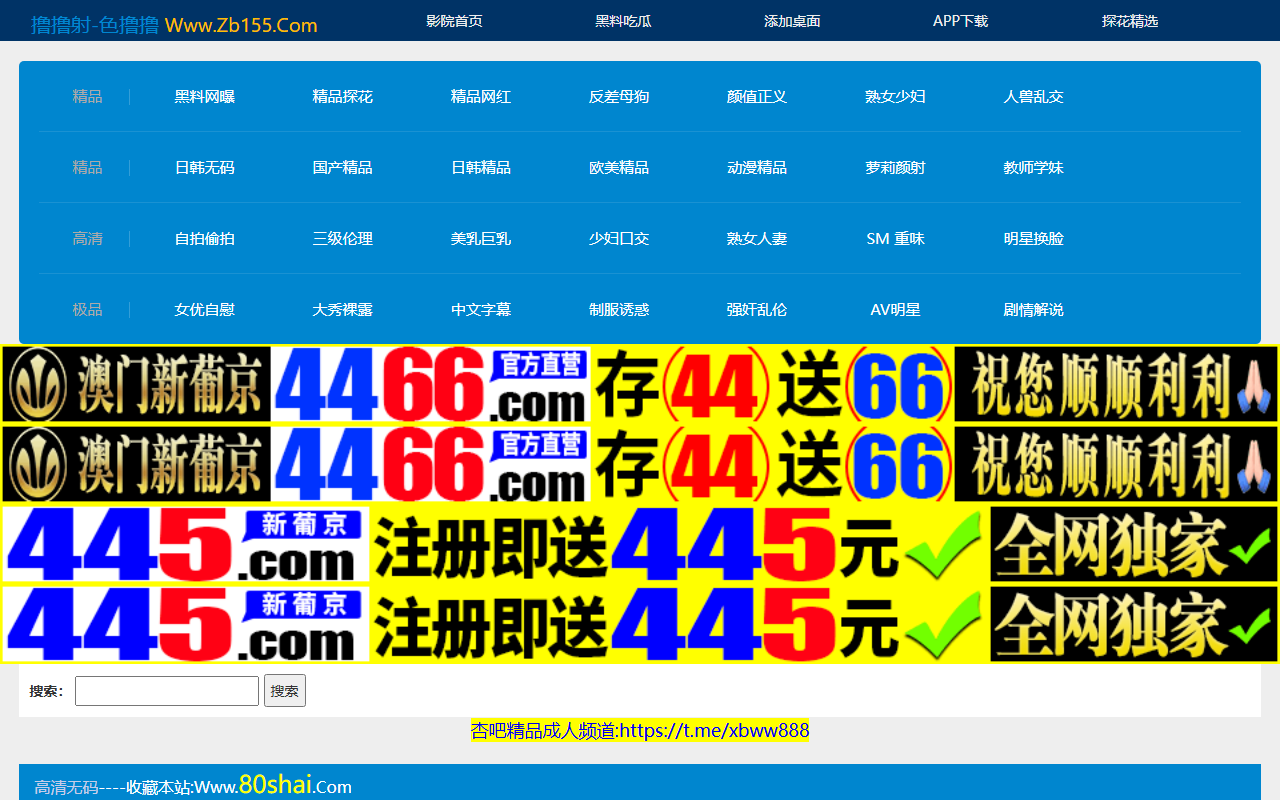This screenshot has height=800, width=1280.
Task: Go to the 动漫精品 category
Action: [x=757, y=168]
